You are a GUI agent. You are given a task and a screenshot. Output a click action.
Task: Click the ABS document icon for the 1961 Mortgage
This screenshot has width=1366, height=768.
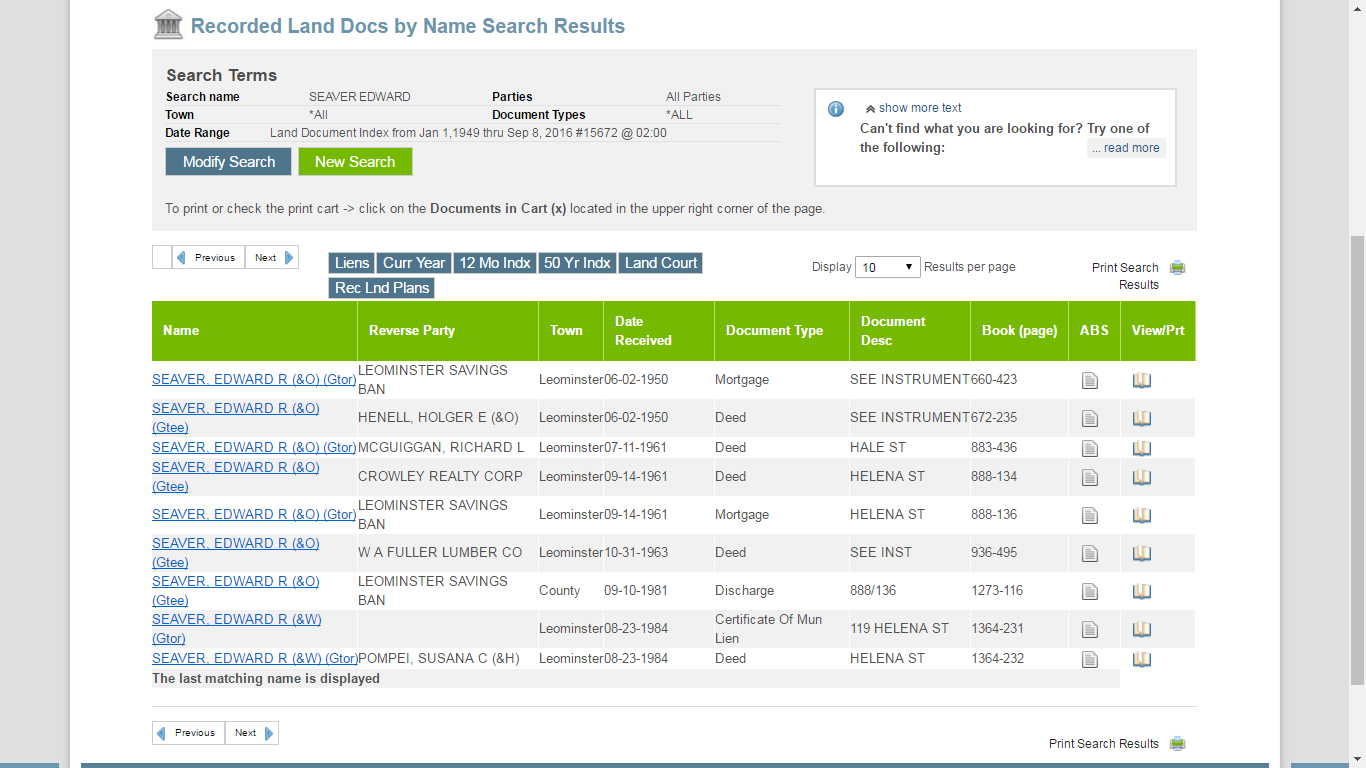(x=1089, y=514)
